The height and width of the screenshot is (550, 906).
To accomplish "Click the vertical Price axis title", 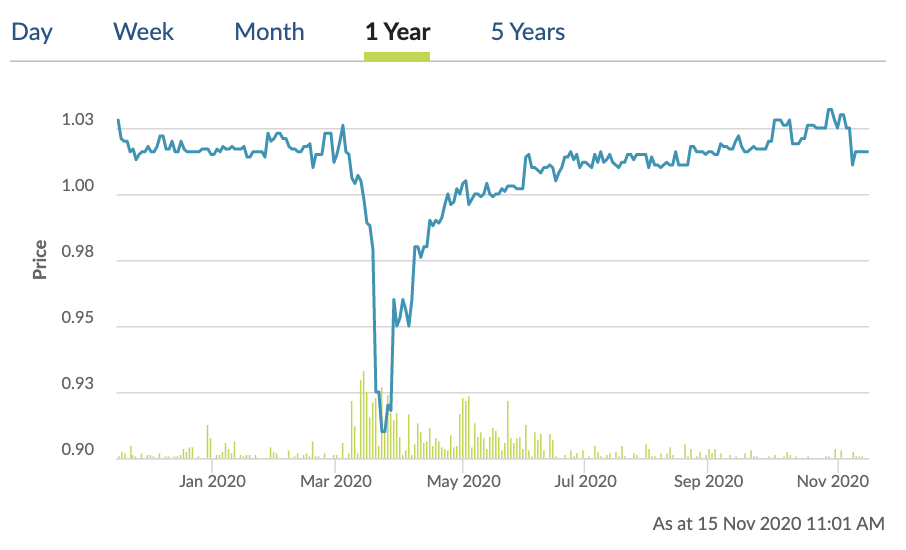I will coord(40,259).
